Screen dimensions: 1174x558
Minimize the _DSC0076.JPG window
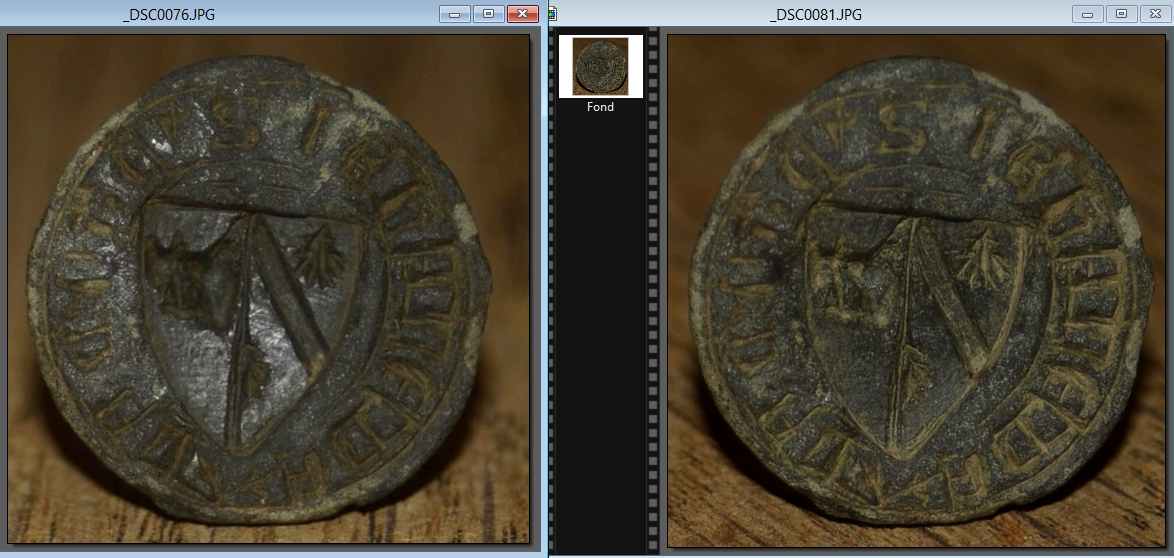pyautogui.click(x=455, y=14)
